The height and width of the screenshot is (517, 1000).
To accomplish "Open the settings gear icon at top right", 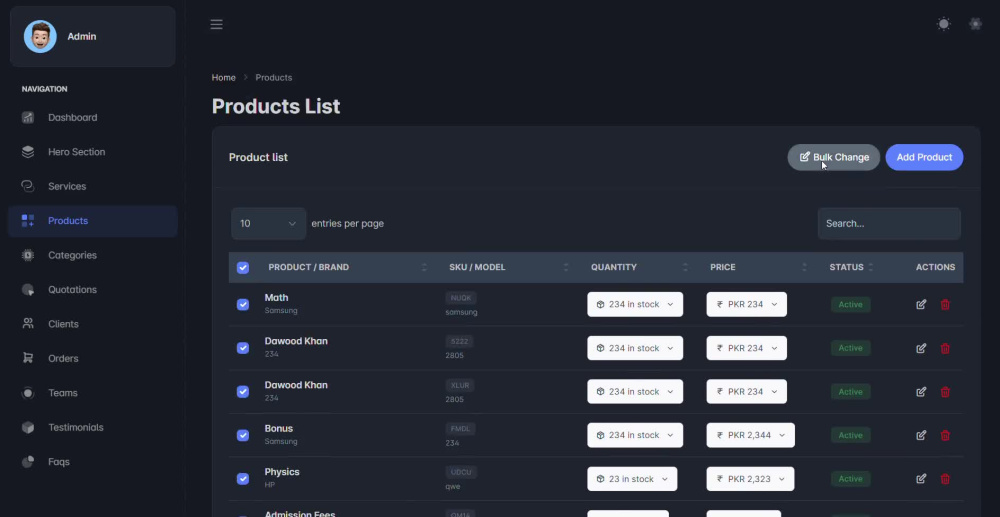I will click(975, 24).
